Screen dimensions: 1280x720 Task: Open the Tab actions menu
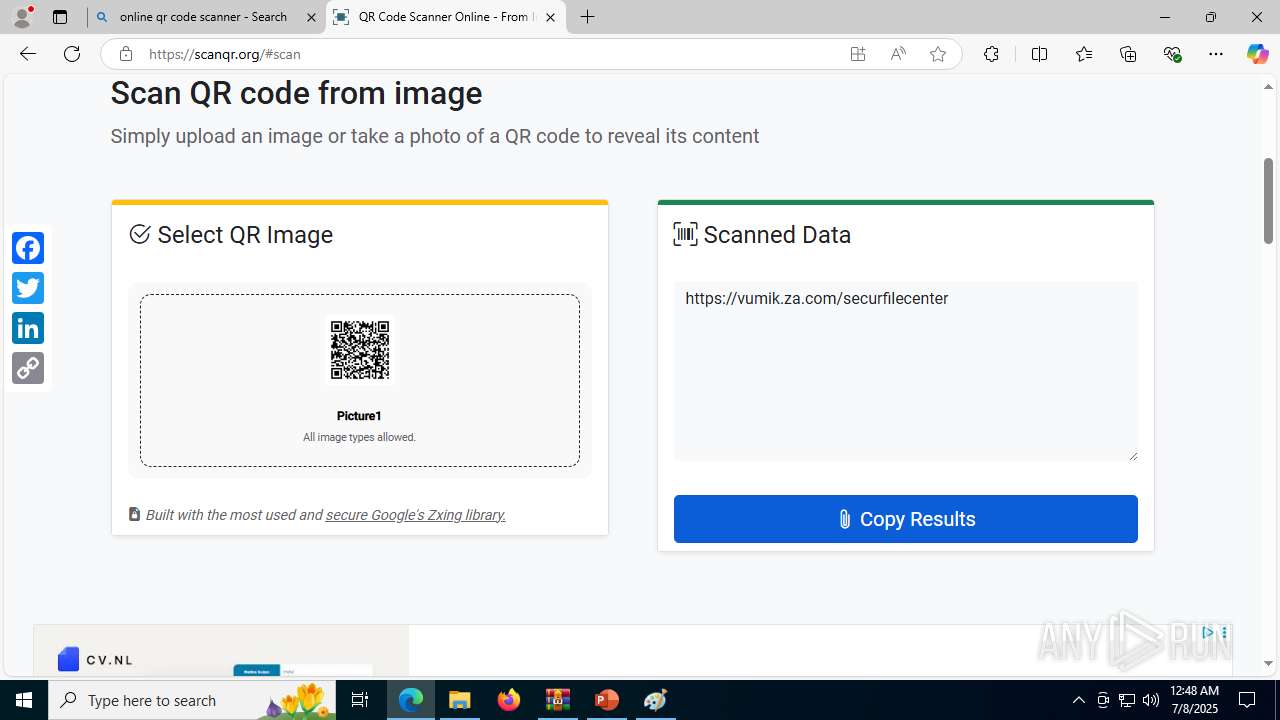coord(60,17)
